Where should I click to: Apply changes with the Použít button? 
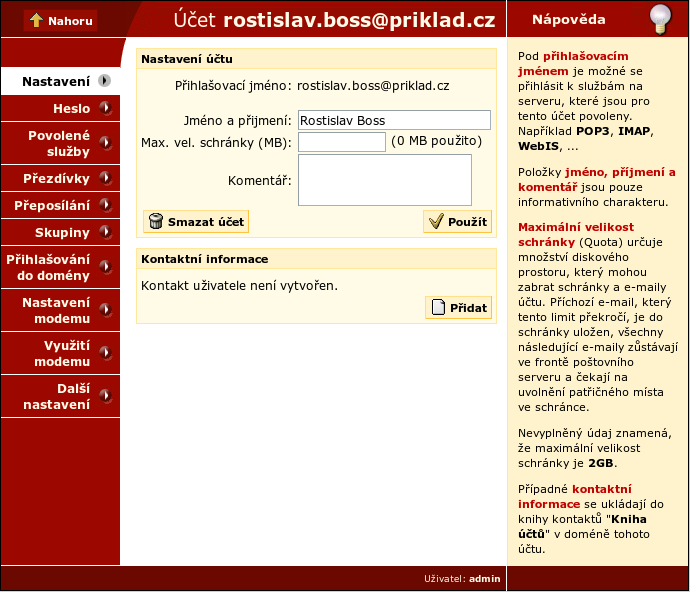pos(458,221)
